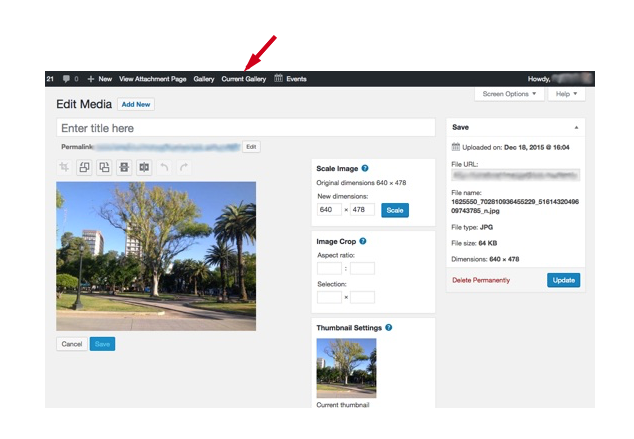Open Current Gallery admin bar item
Image resolution: width=634 pixels, height=439 pixels.
point(243,79)
